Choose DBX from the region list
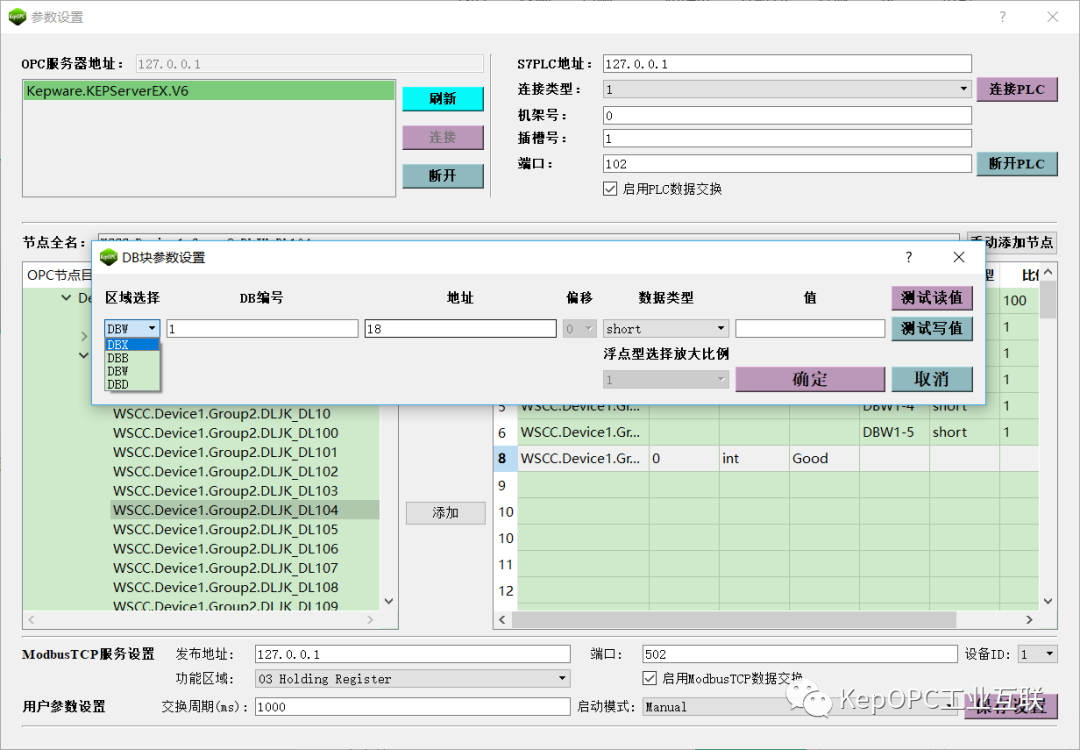This screenshot has width=1080, height=750. (132, 344)
